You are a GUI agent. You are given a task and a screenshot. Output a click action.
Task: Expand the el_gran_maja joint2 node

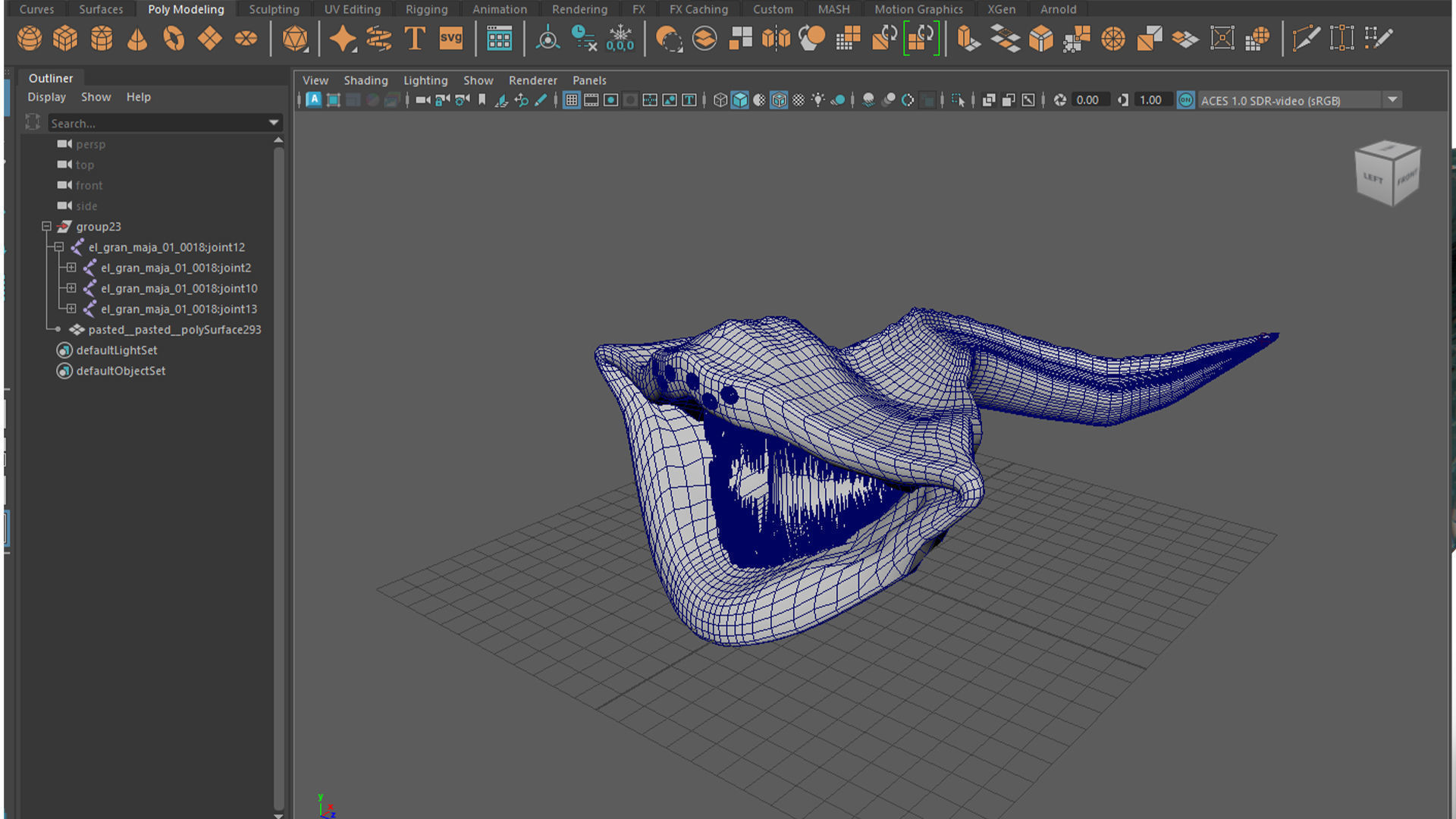coord(71,268)
